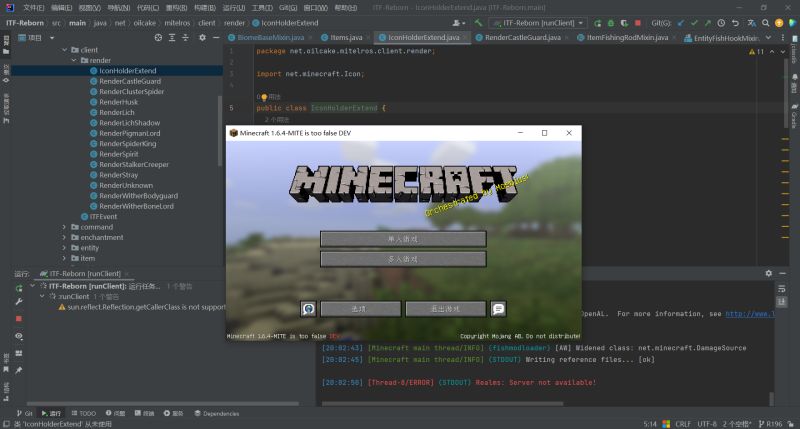
Task: Stop the run with the top toolbar's red square
Action: pos(638,23)
